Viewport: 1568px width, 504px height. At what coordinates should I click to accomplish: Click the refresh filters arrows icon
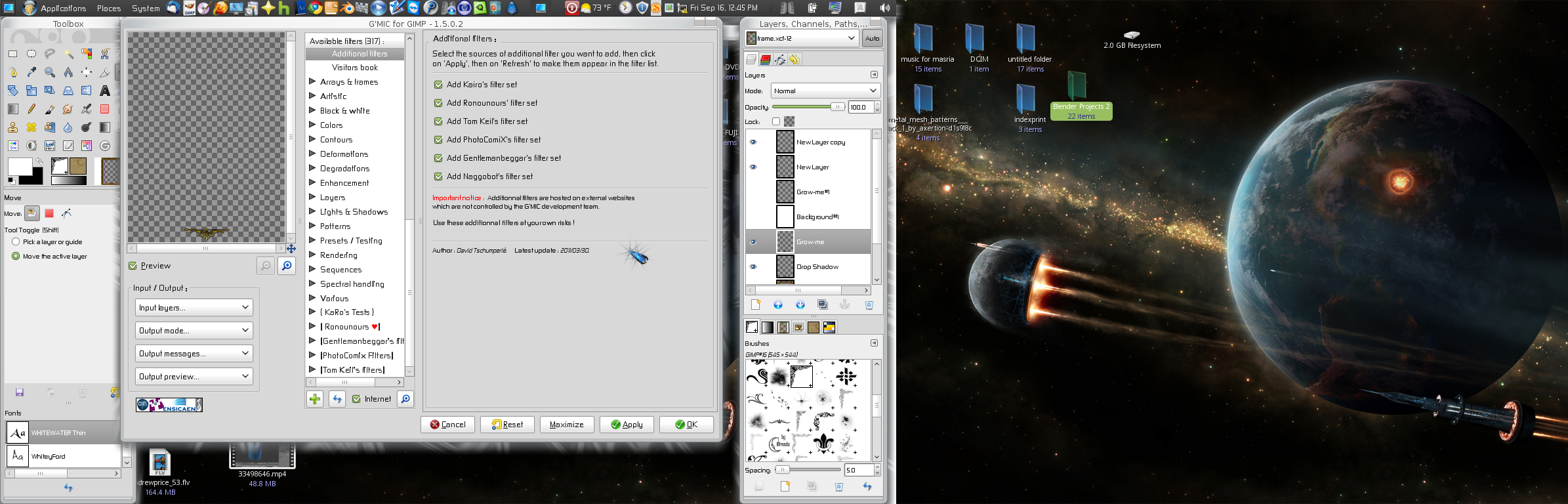tap(337, 399)
